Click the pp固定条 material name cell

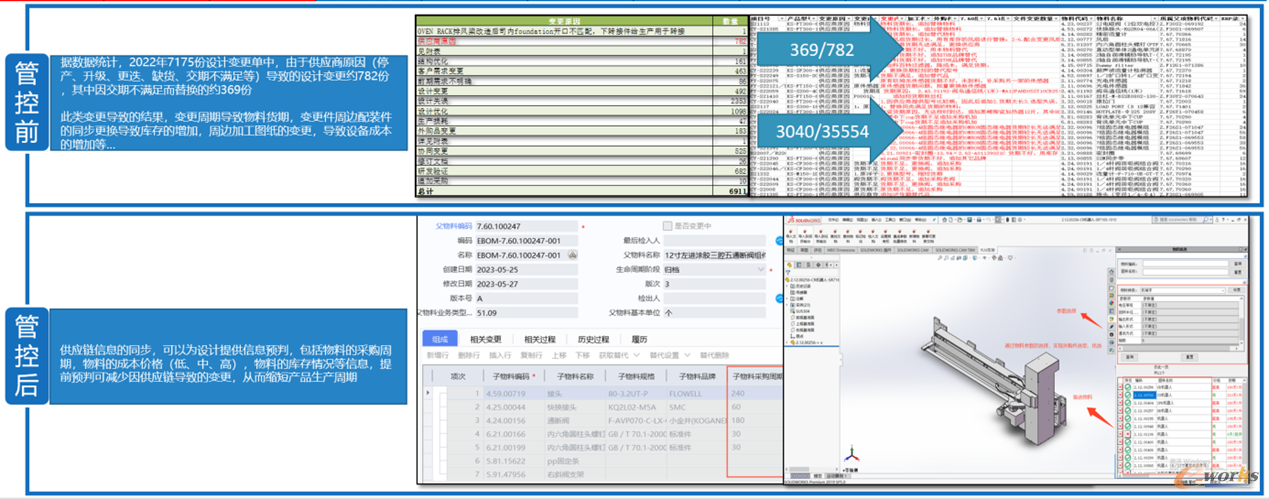(573, 462)
